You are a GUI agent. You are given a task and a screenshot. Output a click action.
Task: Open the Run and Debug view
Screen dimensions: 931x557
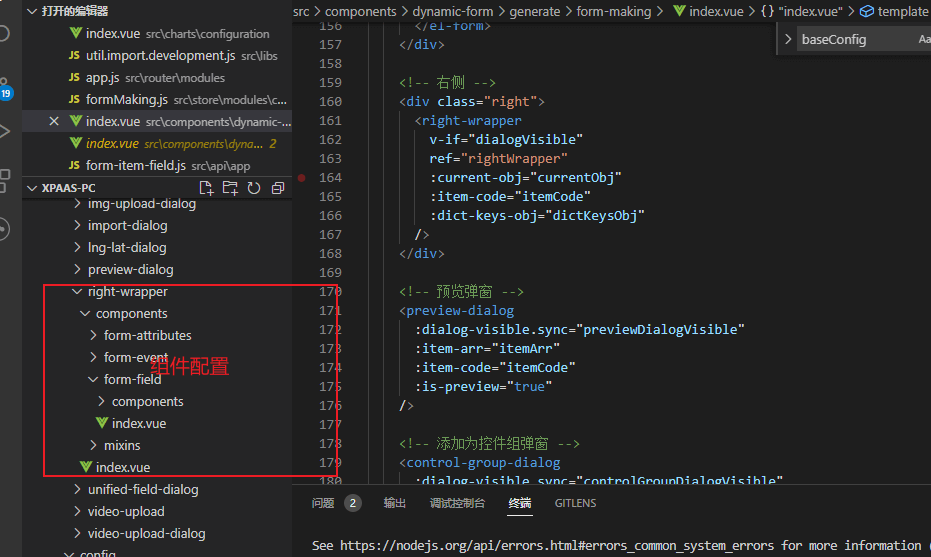click(x=5, y=131)
